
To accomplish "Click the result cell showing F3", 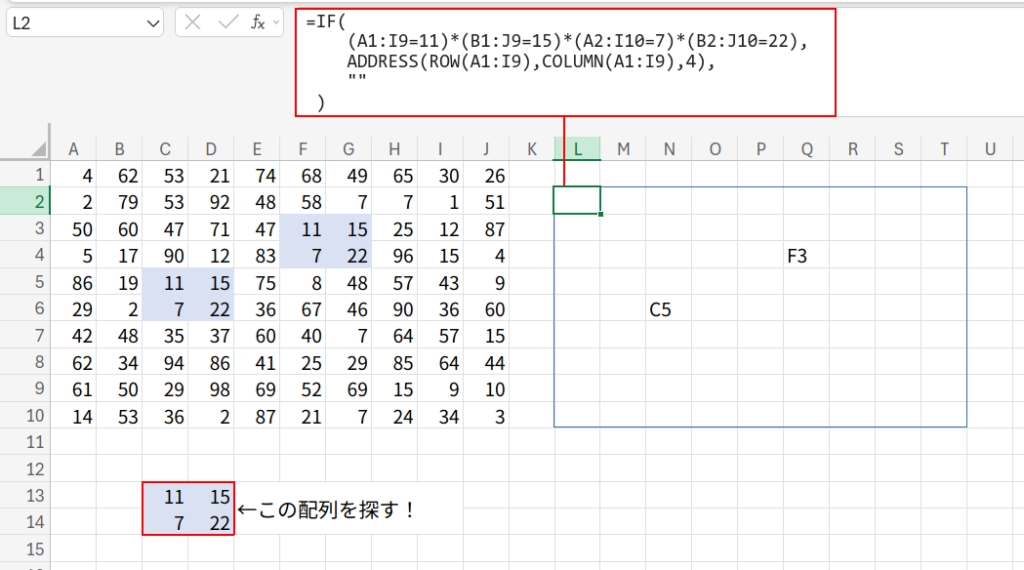I will click(807, 255).
